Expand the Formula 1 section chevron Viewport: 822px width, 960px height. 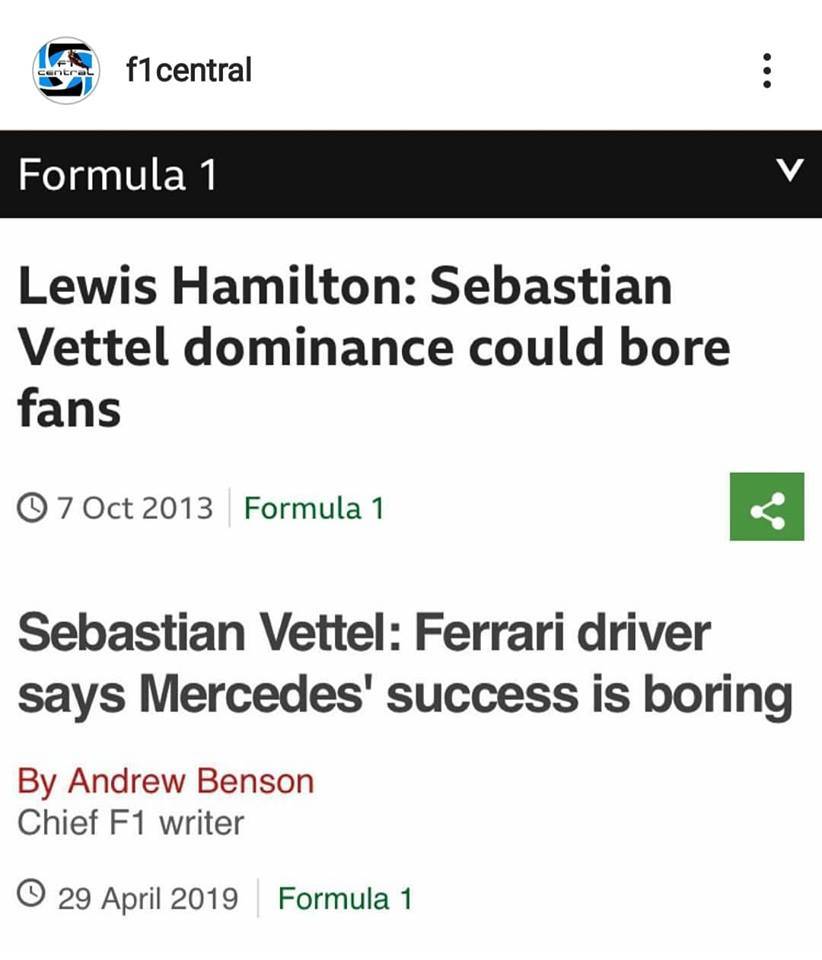790,174
